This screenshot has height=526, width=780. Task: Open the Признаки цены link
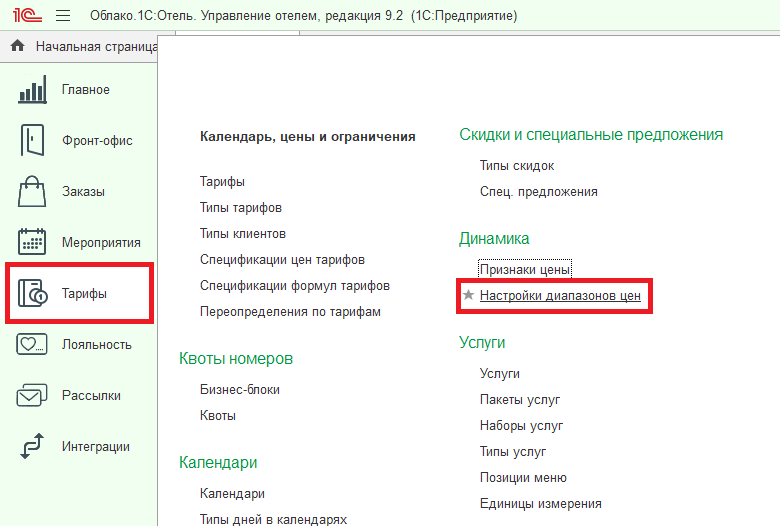[x=525, y=269]
